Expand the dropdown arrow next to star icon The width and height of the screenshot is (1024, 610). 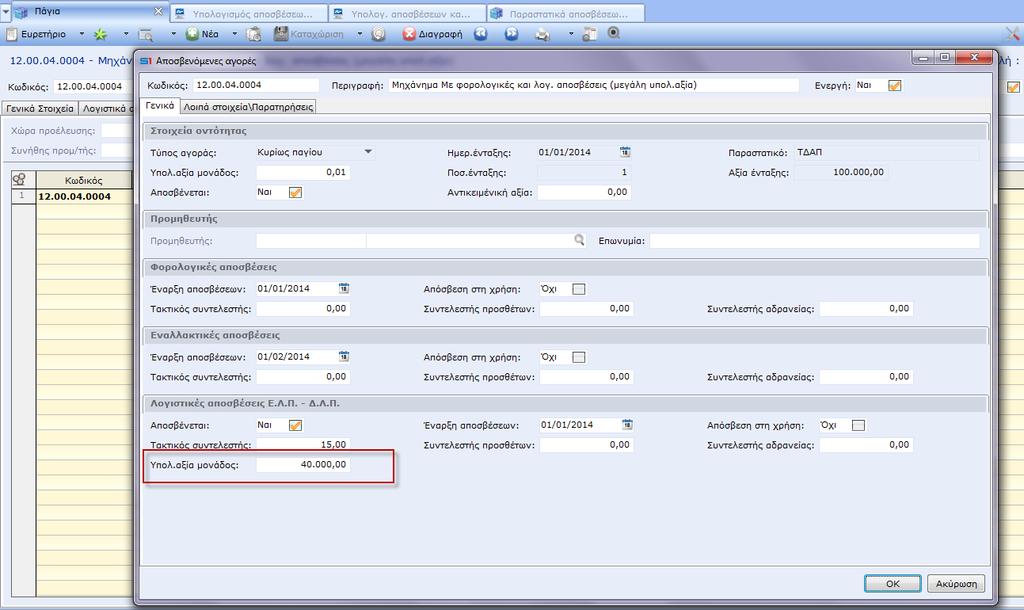126,34
